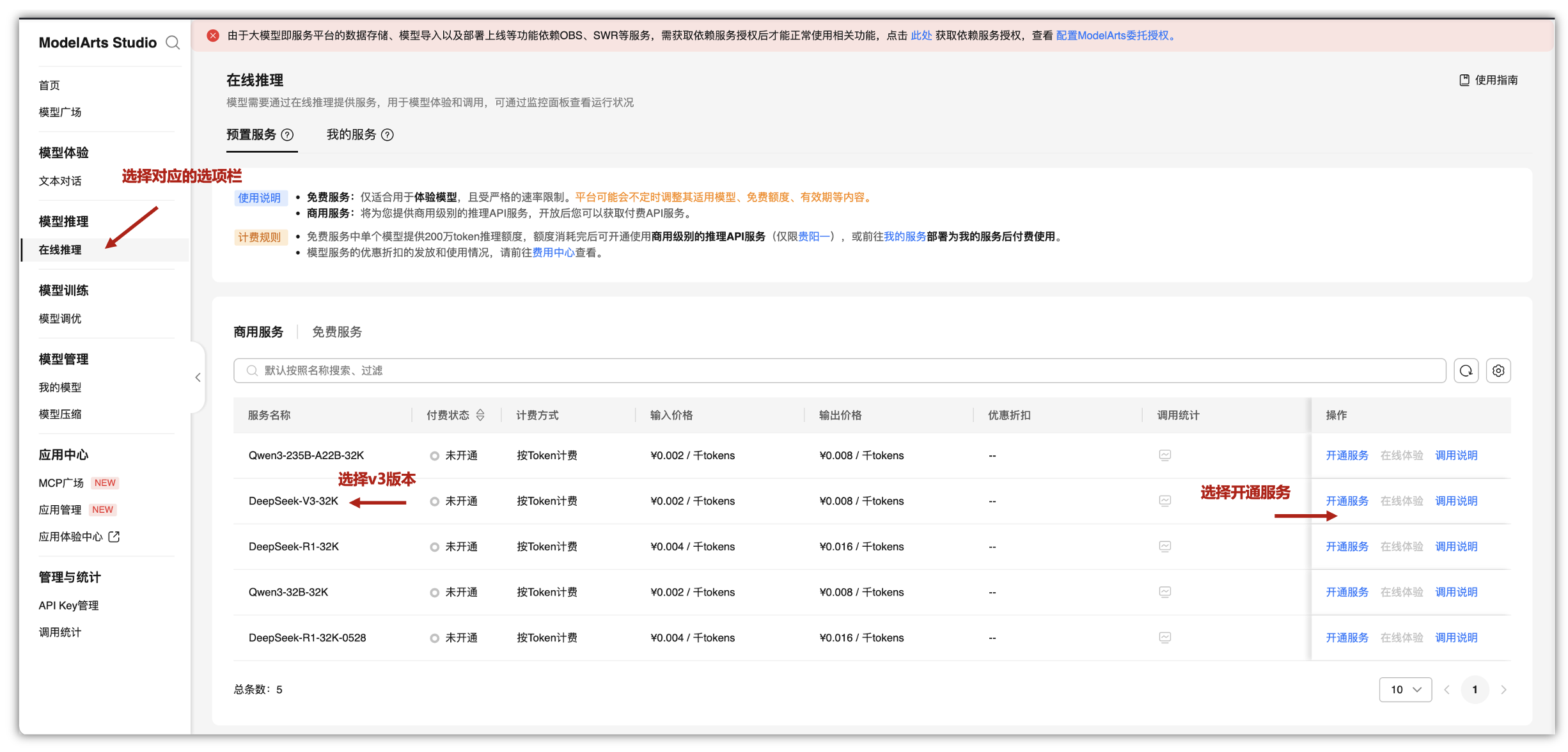This screenshot has height=752, width=1568.
Task: Open call statistics chart icon for Qwen3-235B-A22B-32K
Action: tap(1164, 455)
